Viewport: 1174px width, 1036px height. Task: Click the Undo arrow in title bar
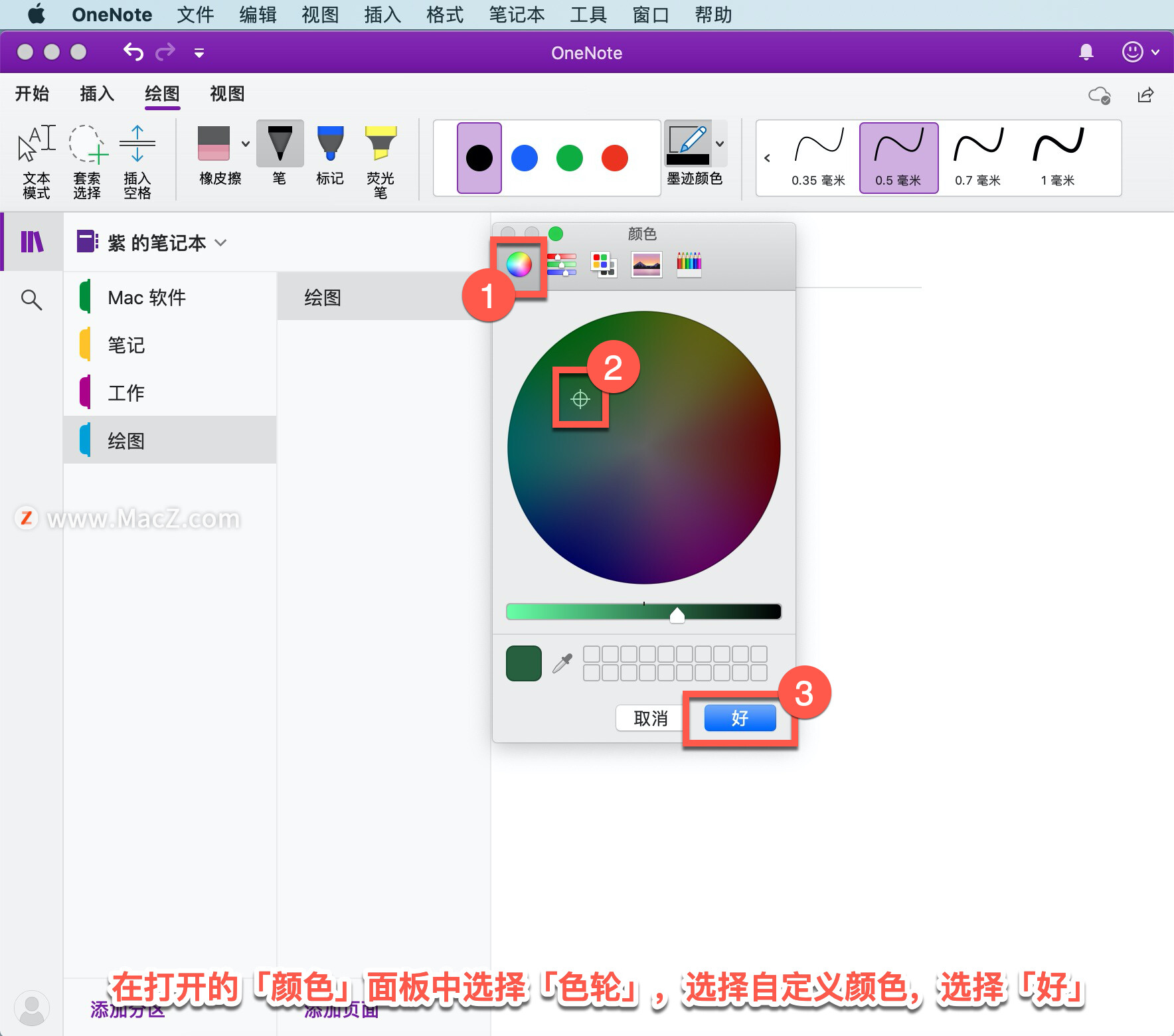[133, 52]
